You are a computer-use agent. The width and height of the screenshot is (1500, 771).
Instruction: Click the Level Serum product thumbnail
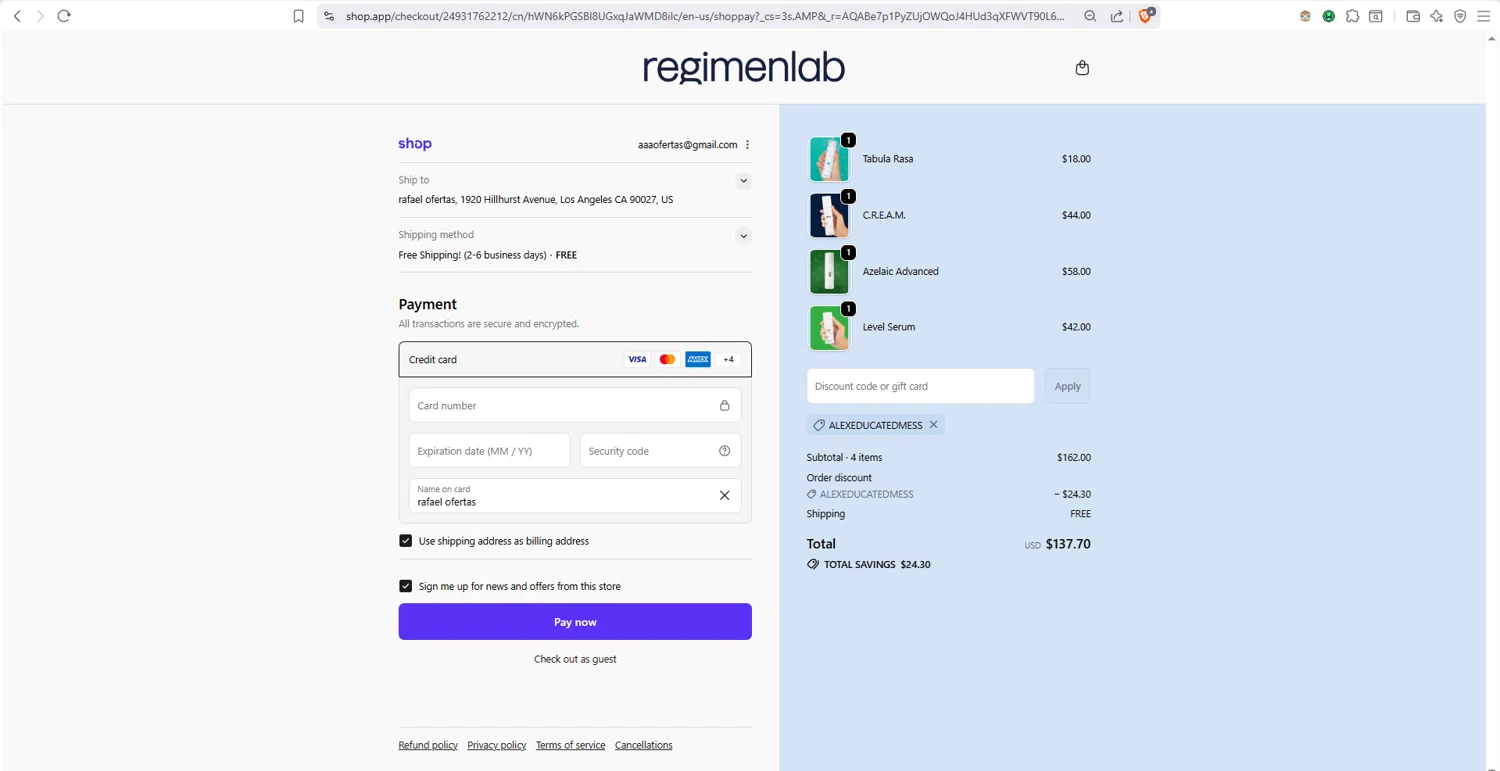(x=829, y=327)
